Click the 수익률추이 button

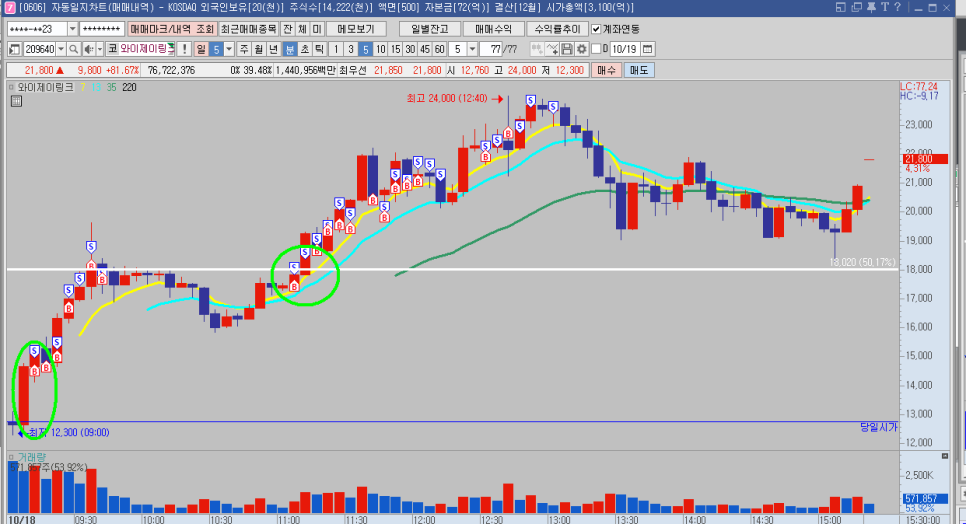tap(558, 29)
